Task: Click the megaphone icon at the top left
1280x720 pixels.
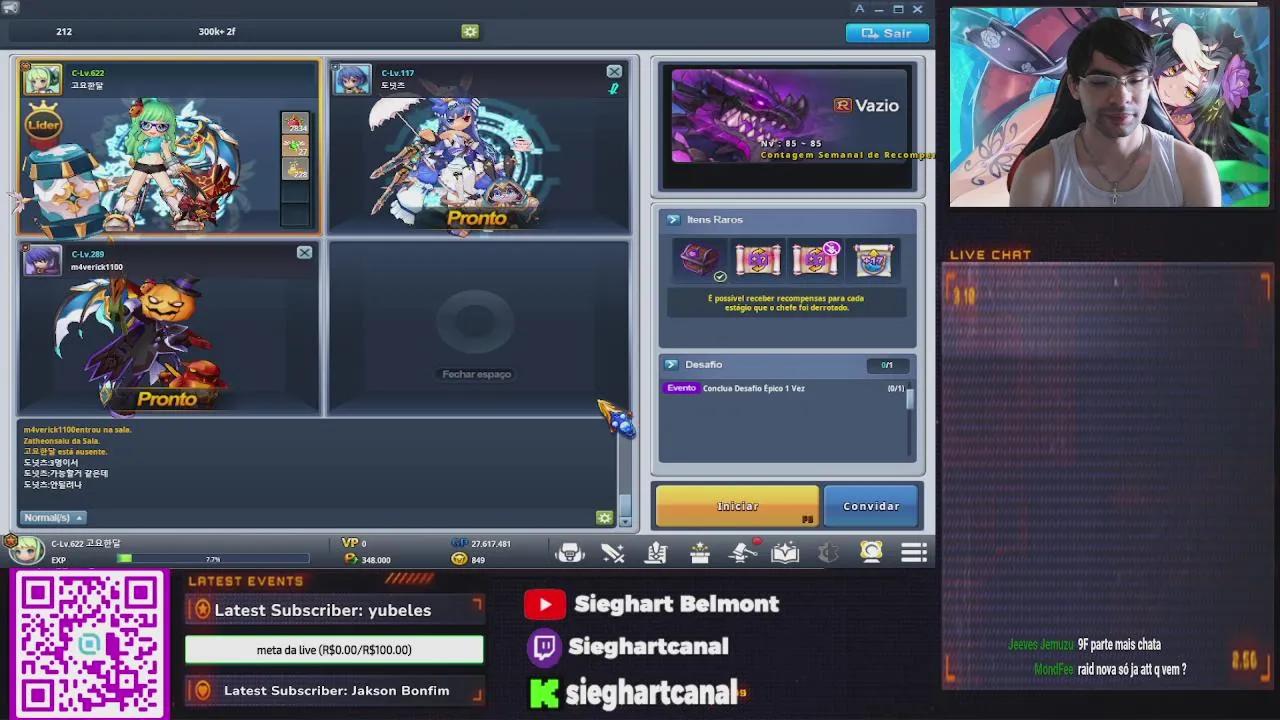Action: click(x=10, y=8)
